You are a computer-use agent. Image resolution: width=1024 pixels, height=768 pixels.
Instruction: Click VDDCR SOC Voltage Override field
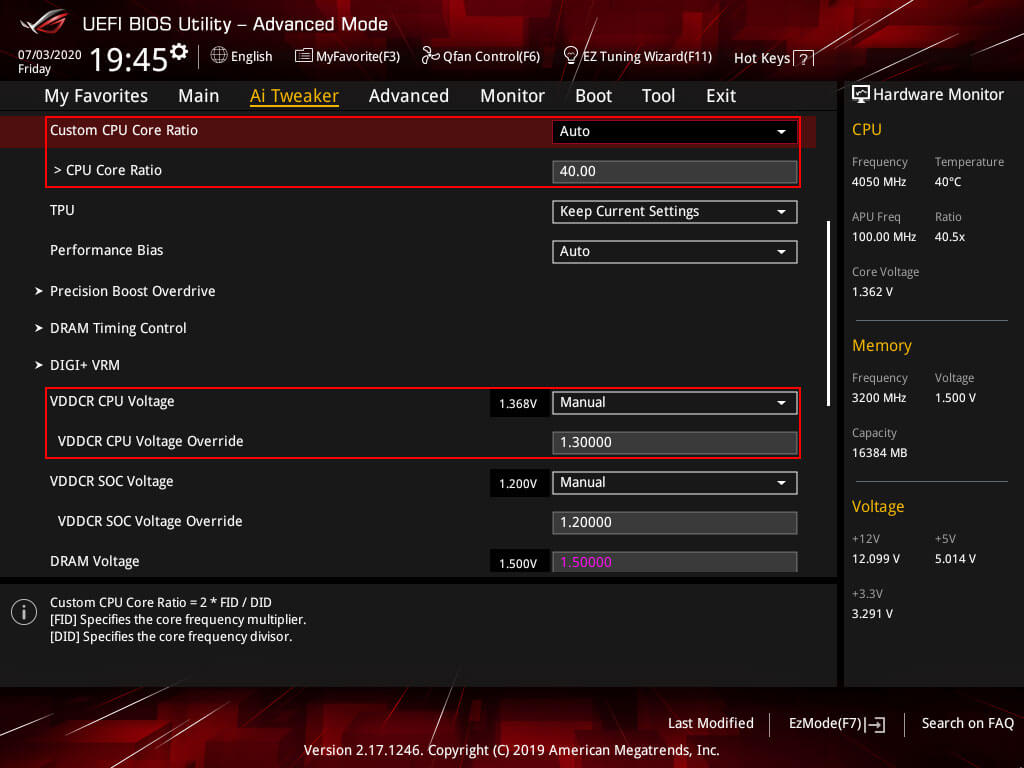(x=675, y=523)
